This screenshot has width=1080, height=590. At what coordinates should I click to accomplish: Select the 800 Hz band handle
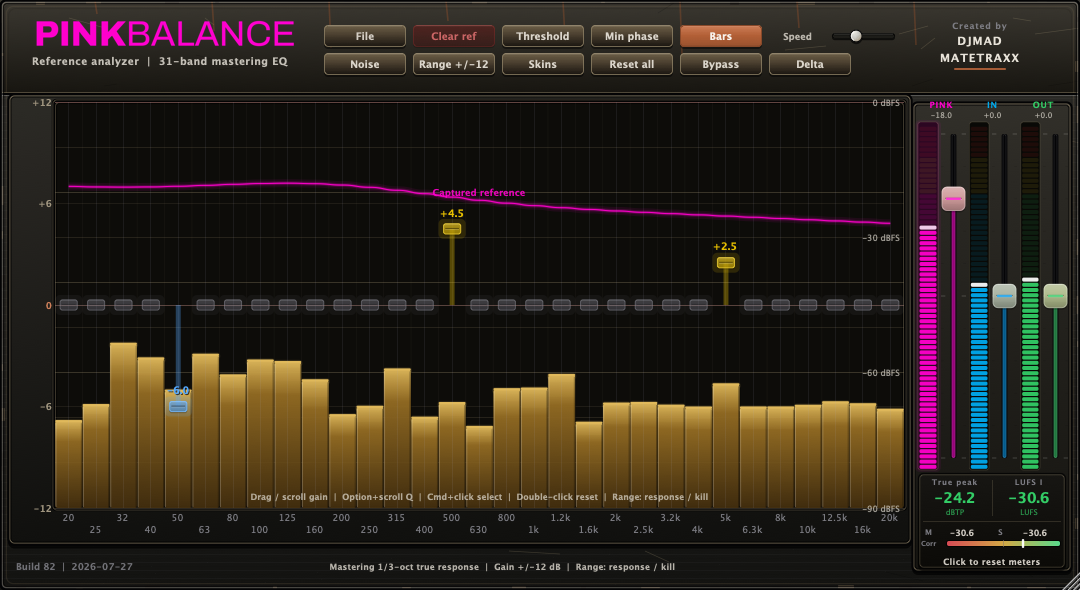[507, 305]
